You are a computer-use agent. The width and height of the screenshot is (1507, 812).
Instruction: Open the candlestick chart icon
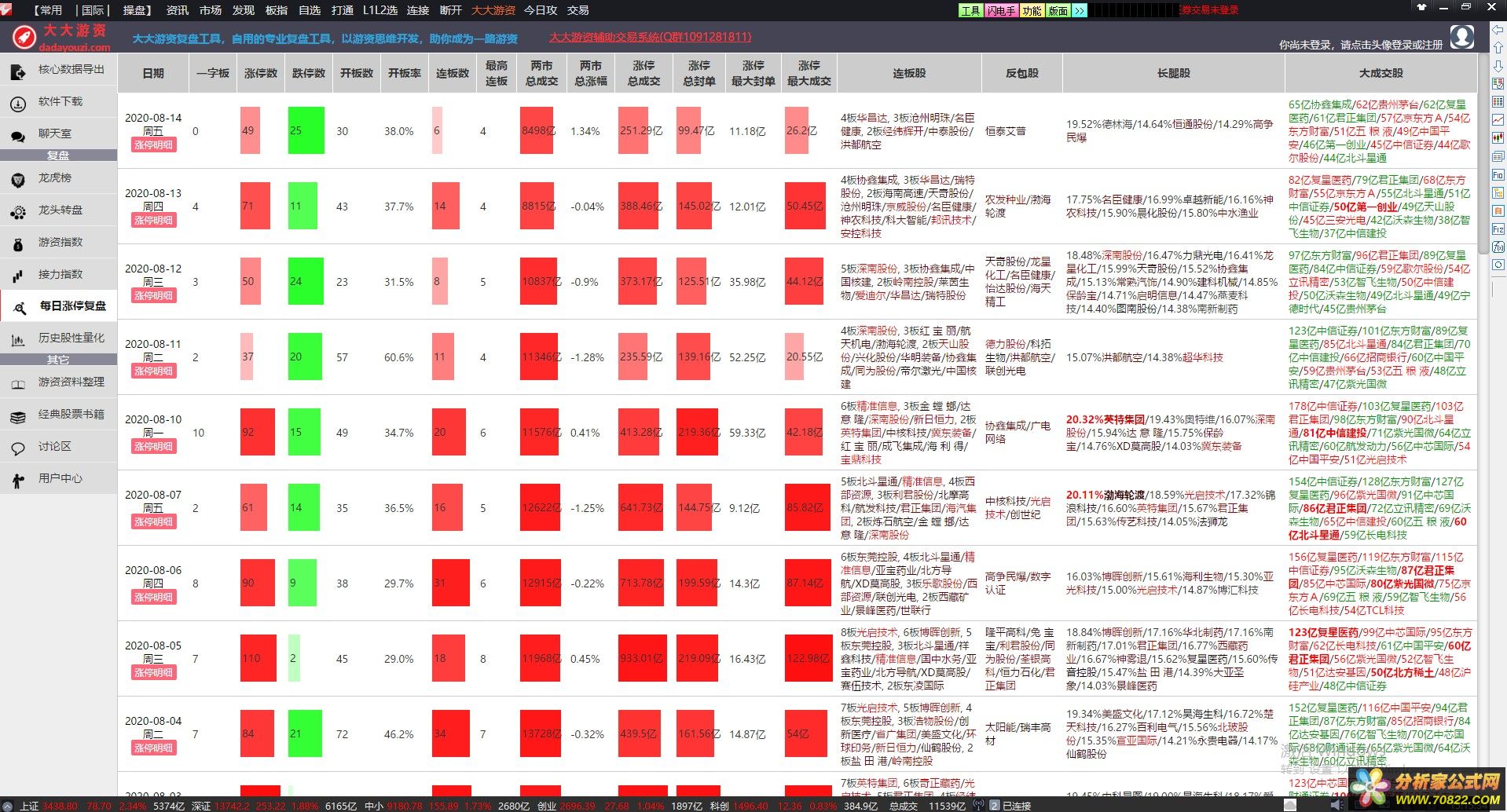point(1498,138)
